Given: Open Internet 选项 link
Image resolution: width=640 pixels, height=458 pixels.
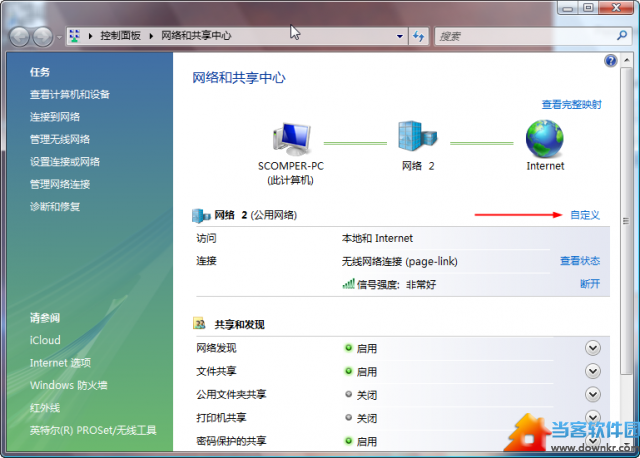Looking at the screenshot, I should pyautogui.click(x=60, y=363).
